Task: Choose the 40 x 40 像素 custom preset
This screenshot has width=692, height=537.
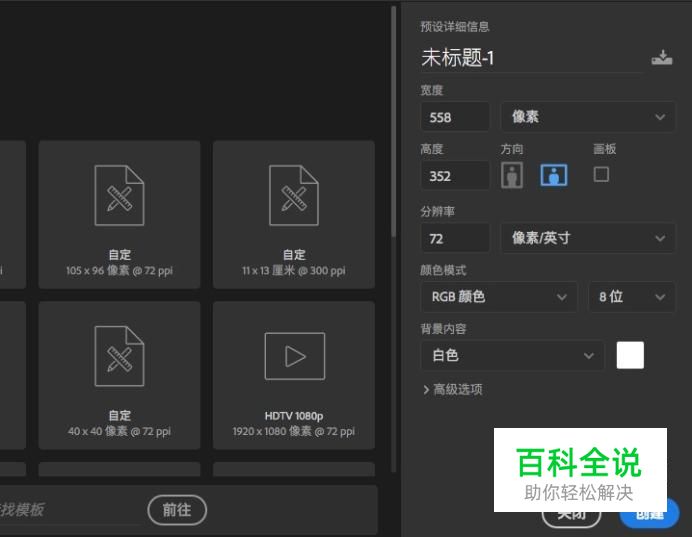Action: pyautogui.click(x=119, y=376)
